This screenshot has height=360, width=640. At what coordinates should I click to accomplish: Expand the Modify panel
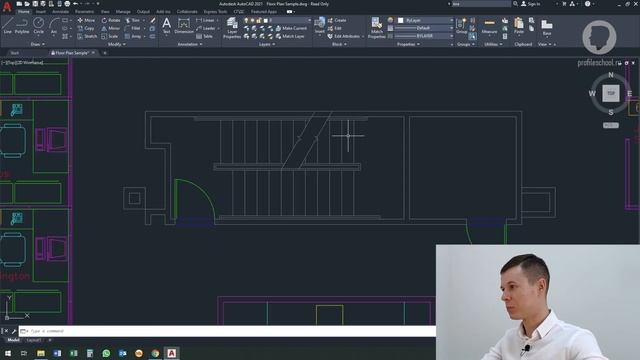(x=116, y=44)
